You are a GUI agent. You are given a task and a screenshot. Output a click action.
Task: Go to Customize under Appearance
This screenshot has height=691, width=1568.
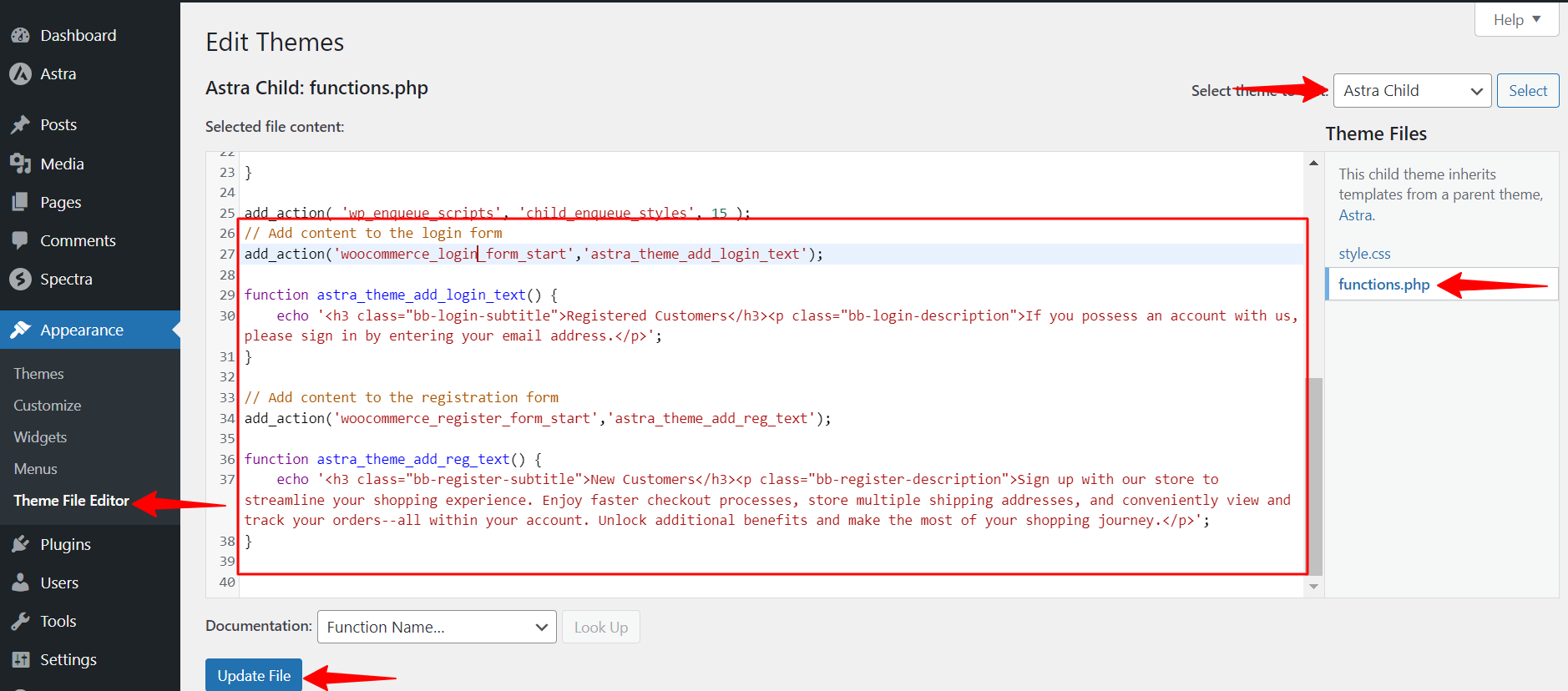pyautogui.click(x=48, y=406)
